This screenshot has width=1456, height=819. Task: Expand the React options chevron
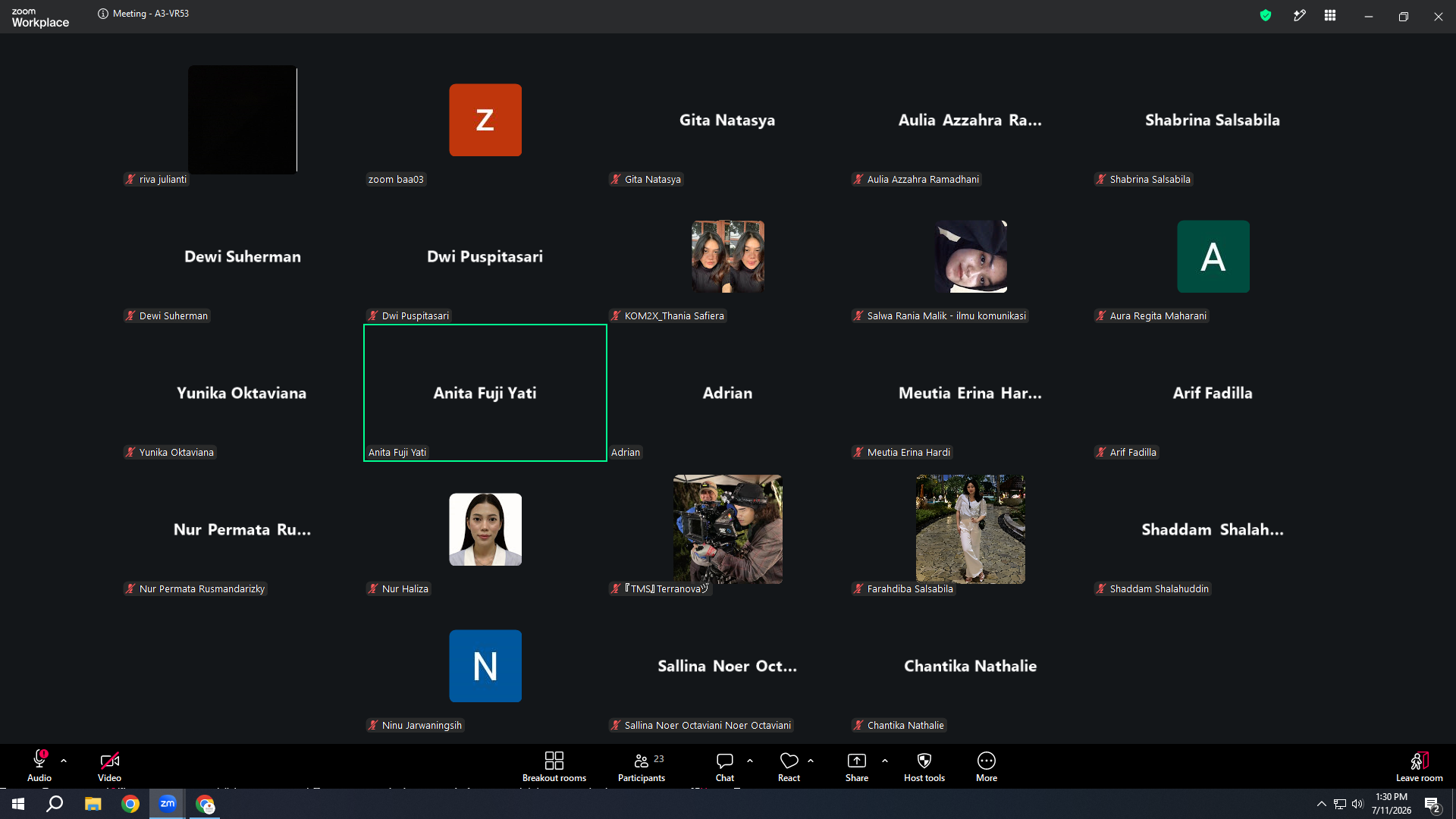click(811, 760)
